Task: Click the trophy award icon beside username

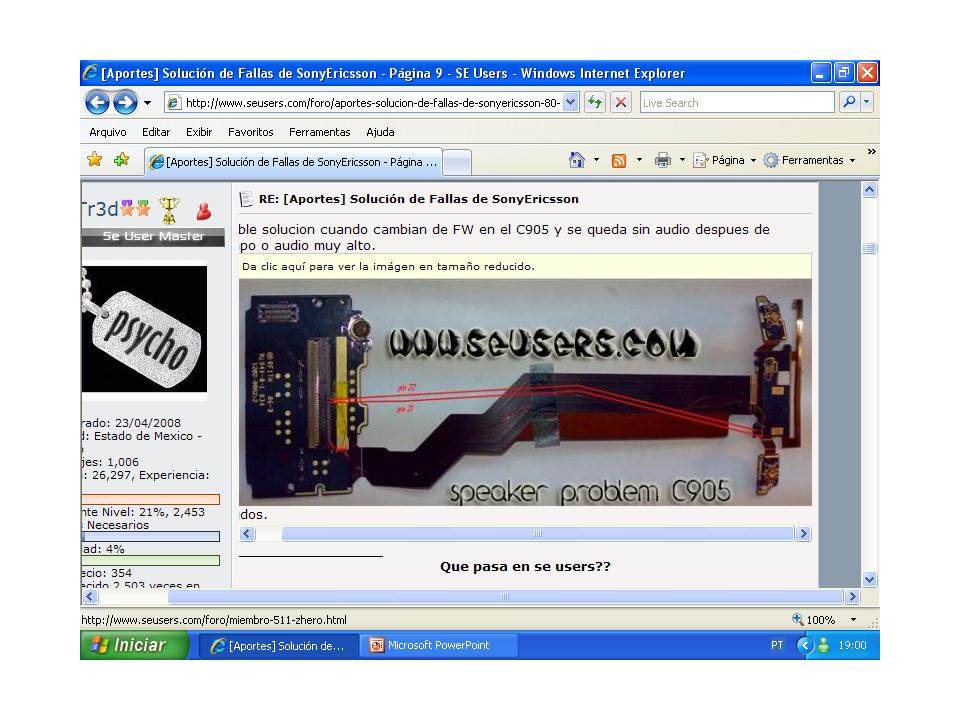Action: click(x=169, y=211)
